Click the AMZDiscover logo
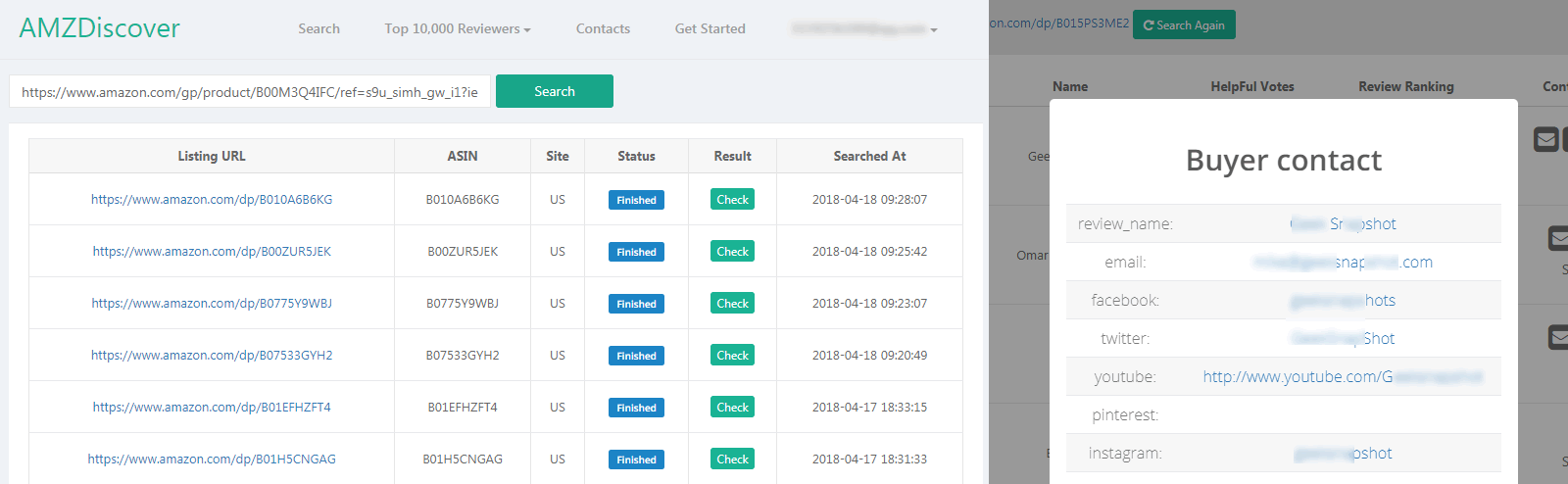This screenshot has width=1568, height=484. (x=100, y=27)
